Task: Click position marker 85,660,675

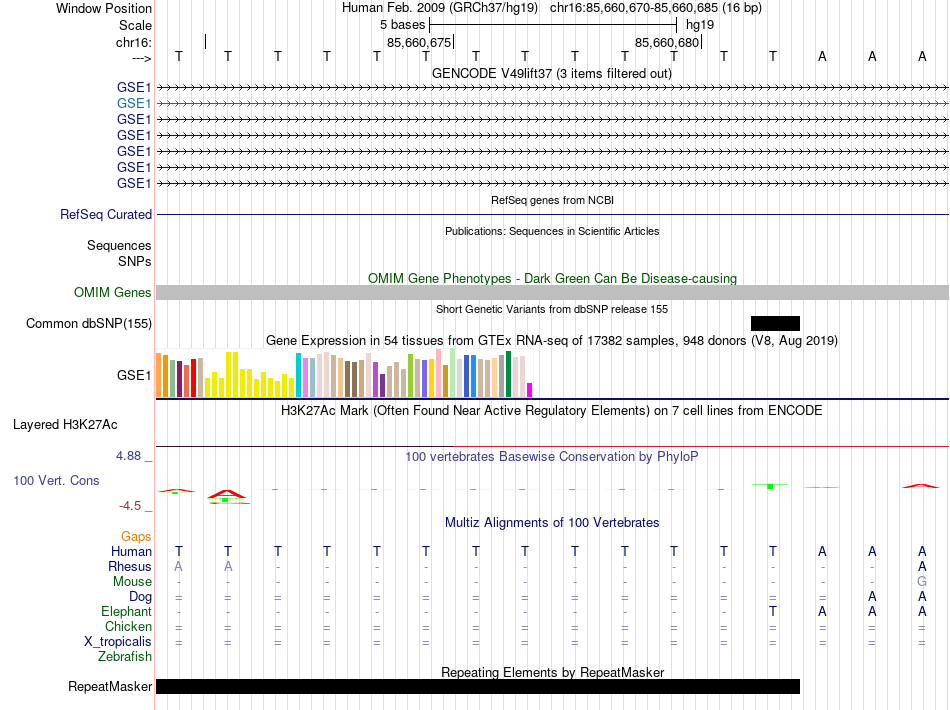Action: 419,42
